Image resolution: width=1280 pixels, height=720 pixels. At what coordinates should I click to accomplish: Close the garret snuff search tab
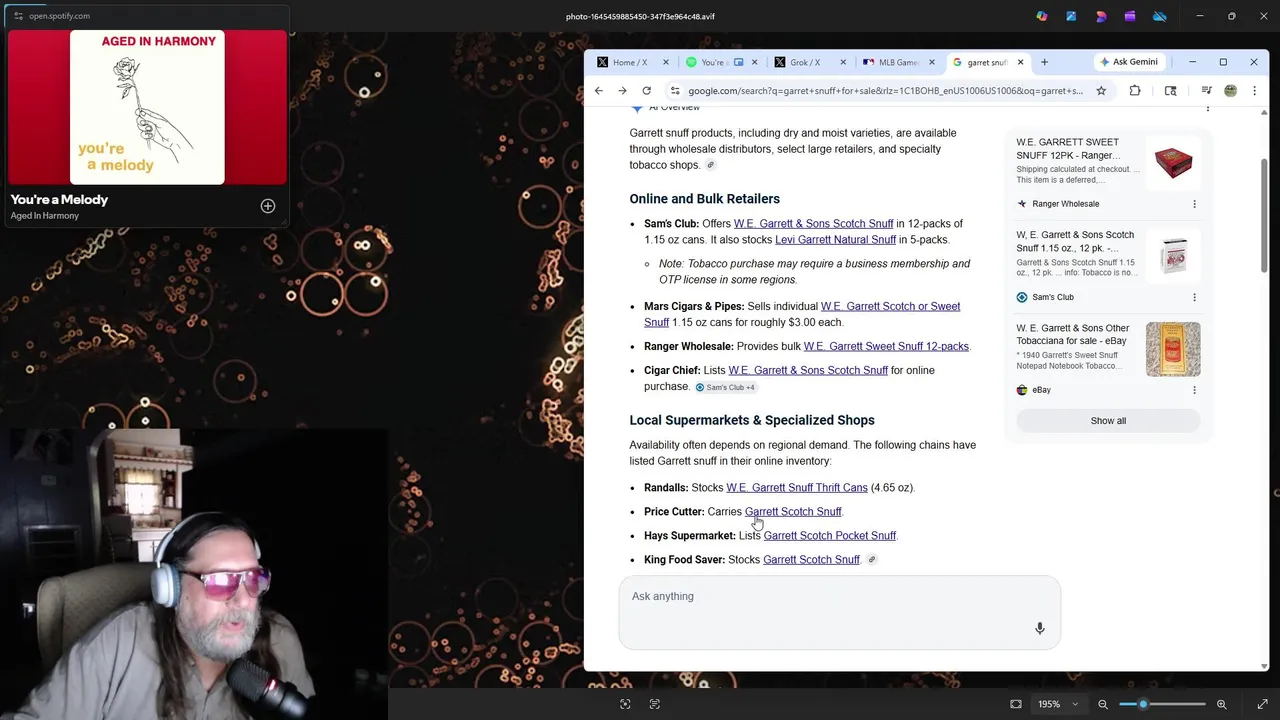1020,62
